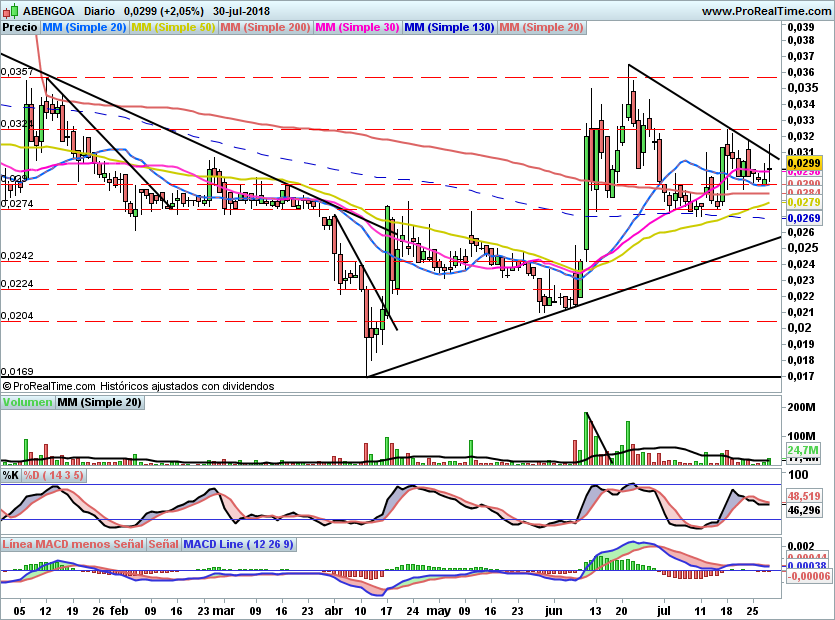
Task: Click the may month on date axis
Action: tap(439, 611)
